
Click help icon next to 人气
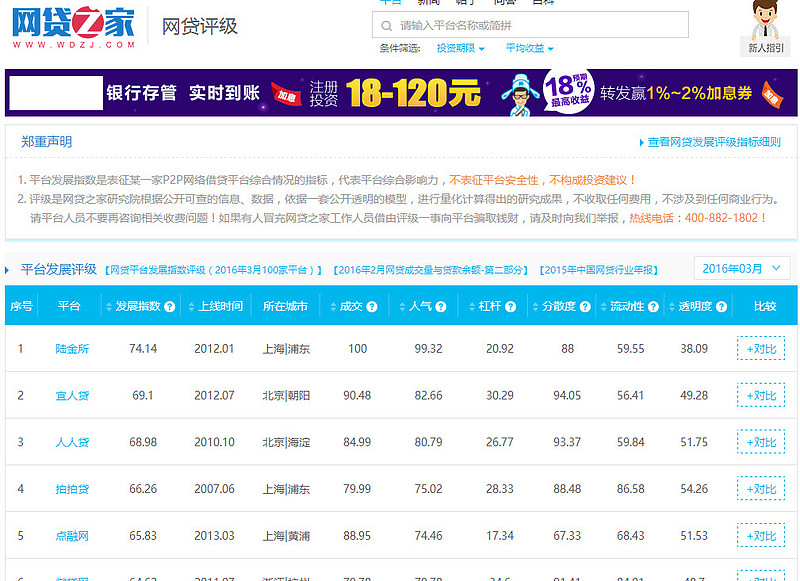tap(441, 307)
